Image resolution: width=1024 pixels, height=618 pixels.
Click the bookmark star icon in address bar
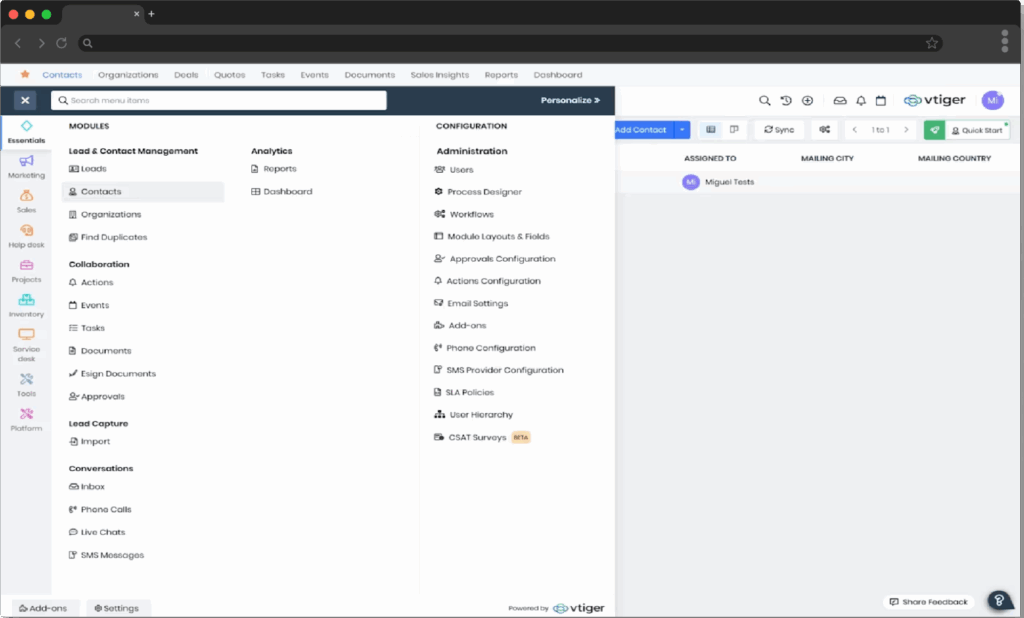tap(932, 43)
